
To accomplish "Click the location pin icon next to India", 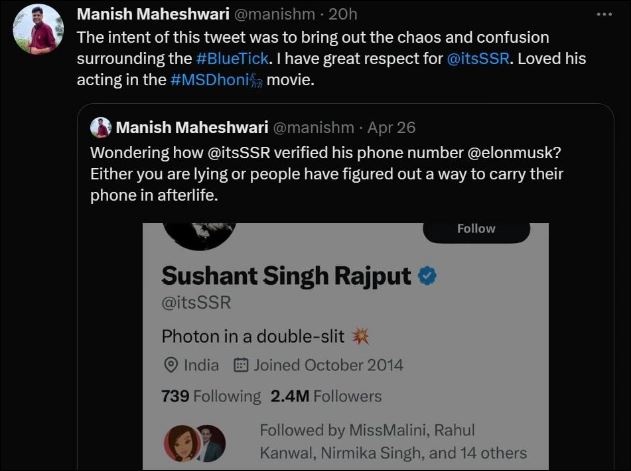I will (170, 365).
